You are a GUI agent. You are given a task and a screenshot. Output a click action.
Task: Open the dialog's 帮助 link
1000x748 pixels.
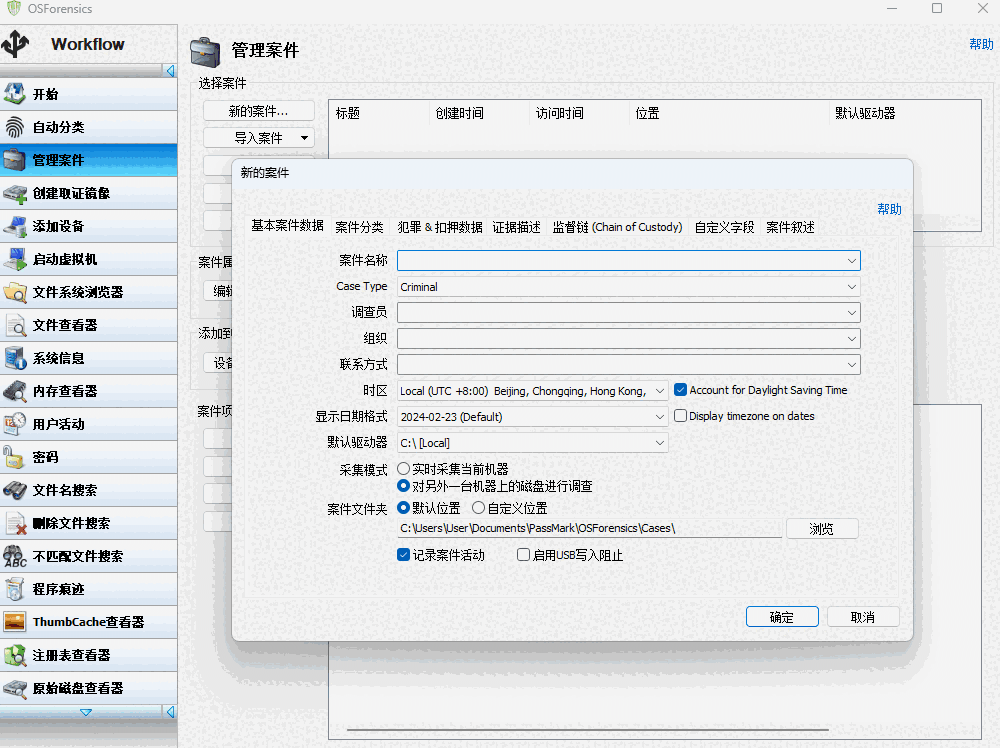[x=889, y=209]
